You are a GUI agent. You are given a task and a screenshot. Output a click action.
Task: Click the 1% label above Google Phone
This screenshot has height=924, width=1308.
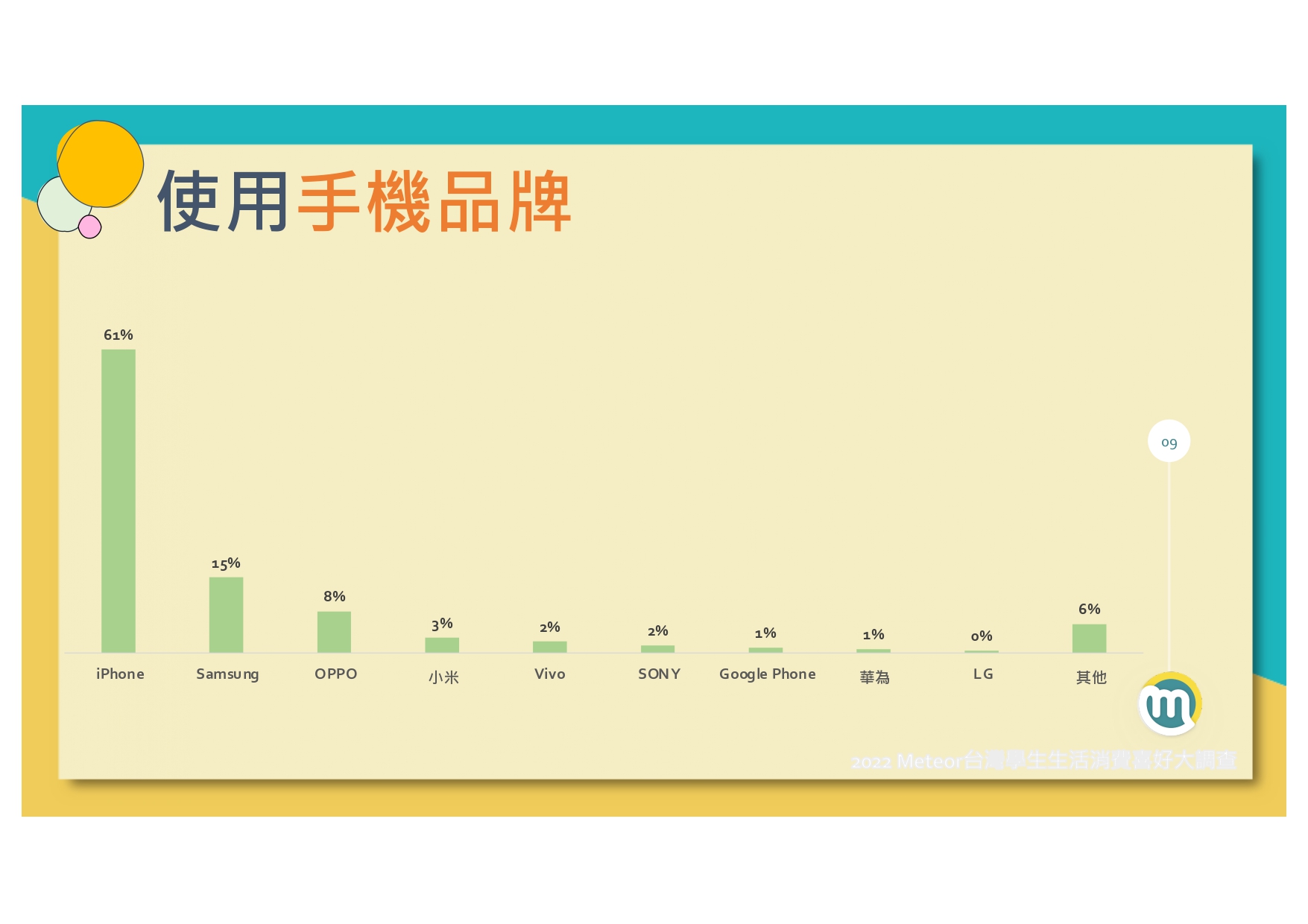click(x=765, y=633)
